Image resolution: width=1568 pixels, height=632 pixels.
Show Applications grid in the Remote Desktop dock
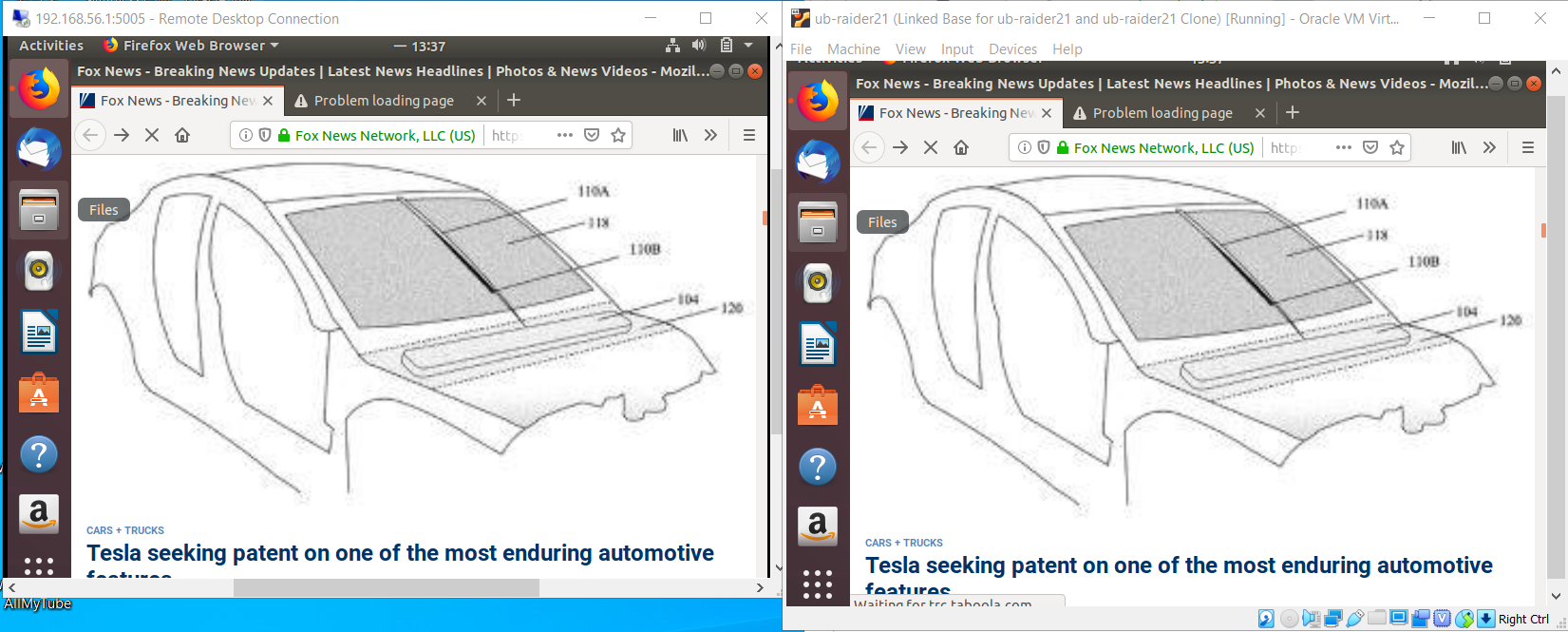(39, 566)
